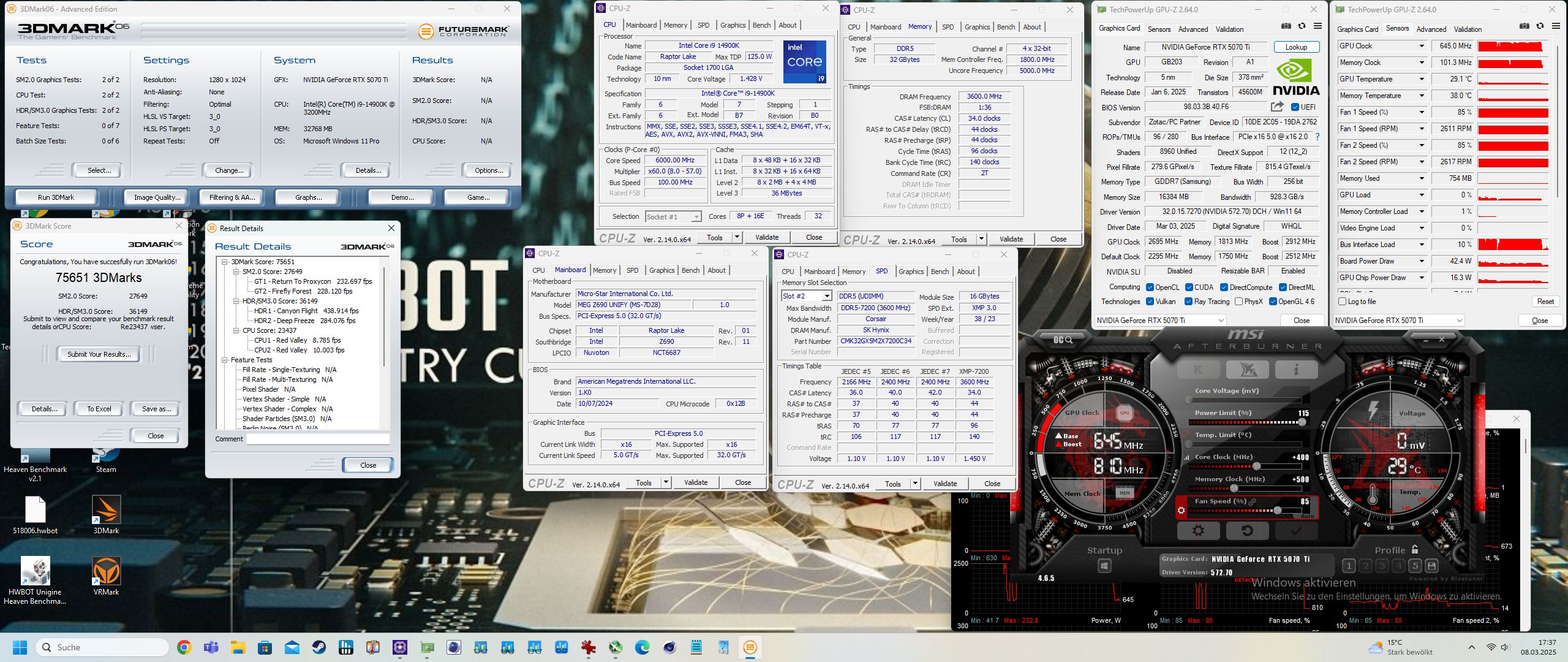Toggle the UEFI checkbox in GPU-Z
Viewport: 1568px width, 662px height.
1295,107
